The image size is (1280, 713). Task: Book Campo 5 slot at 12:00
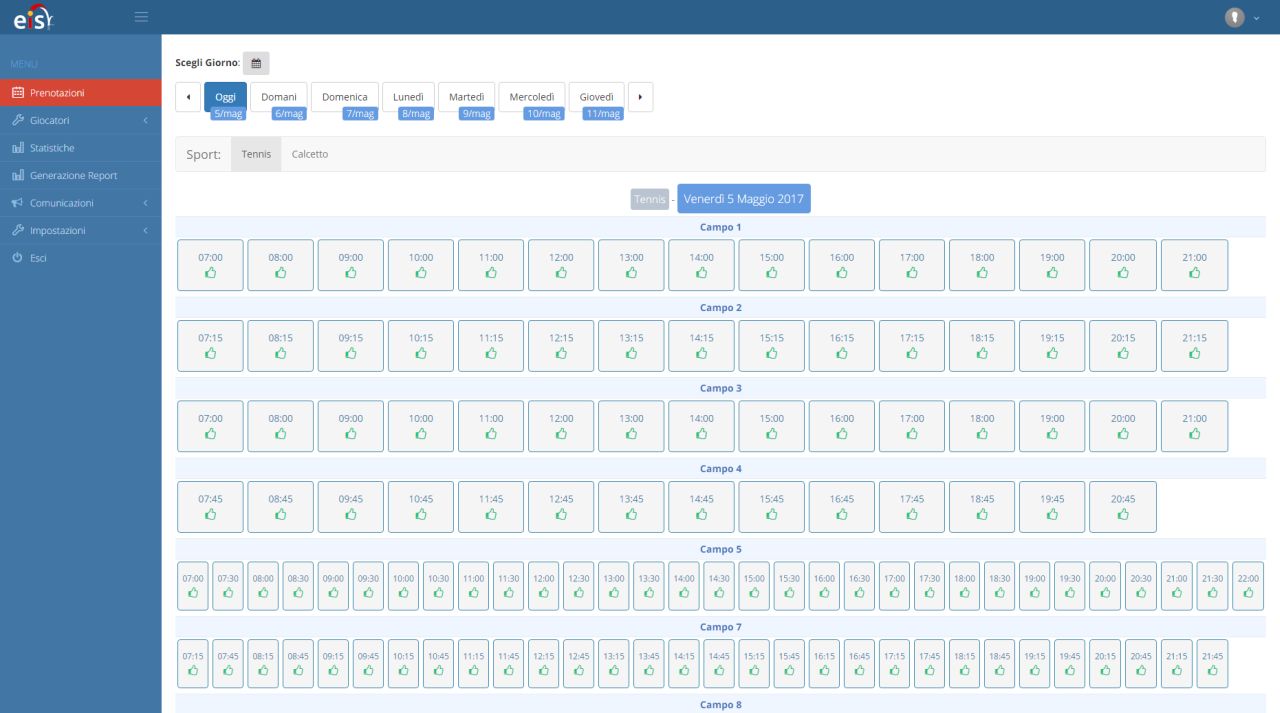point(544,586)
